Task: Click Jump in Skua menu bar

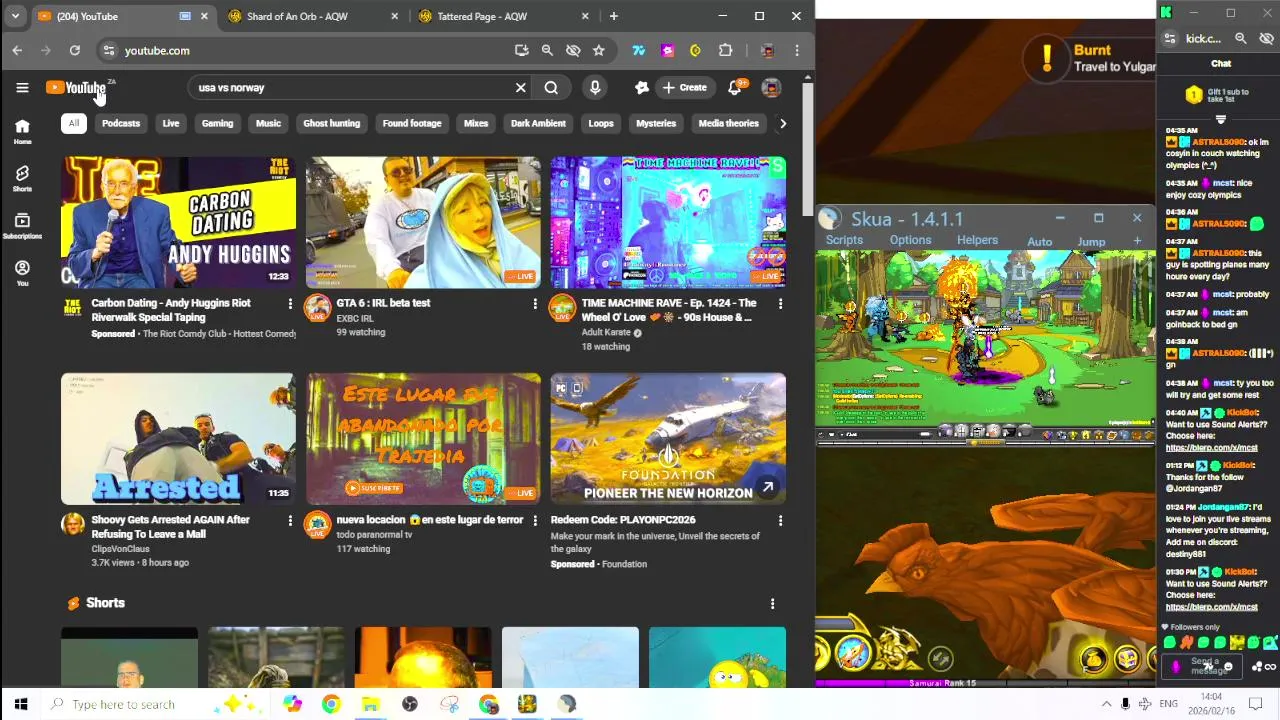Action: pyautogui.click(x=1091, y=242)
